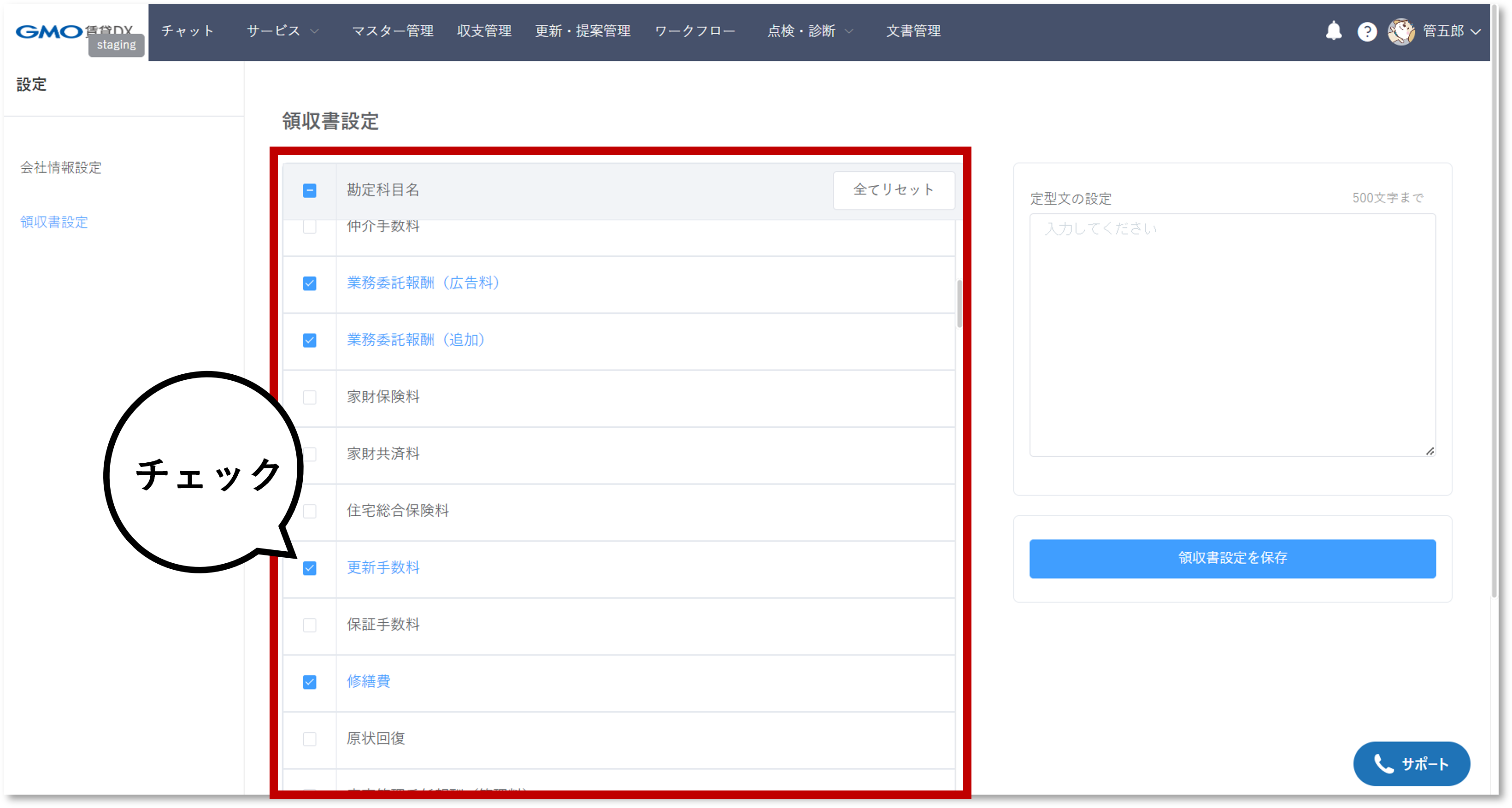Click the notification bell icon
1512x808 pixels.
[x=1334, y=30]
